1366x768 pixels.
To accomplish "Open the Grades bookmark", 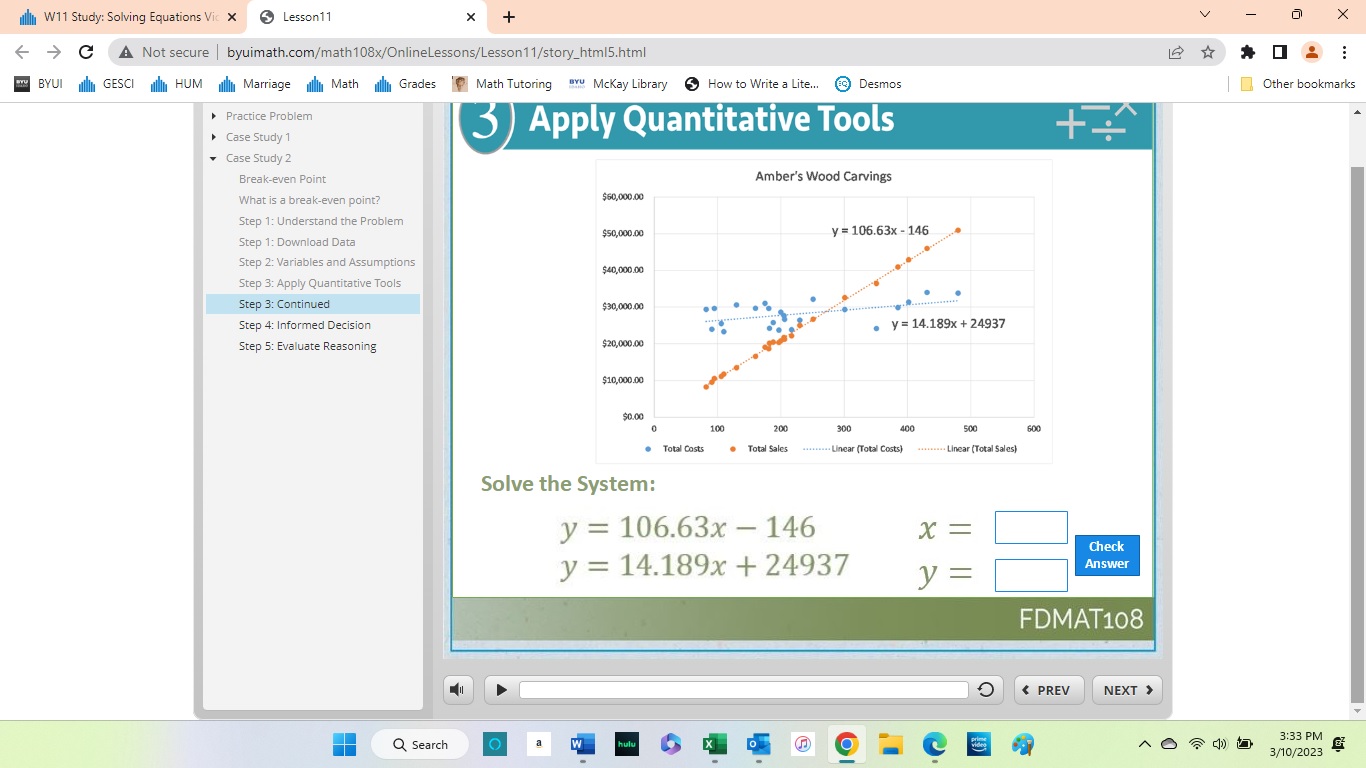I will click(405, 84).
